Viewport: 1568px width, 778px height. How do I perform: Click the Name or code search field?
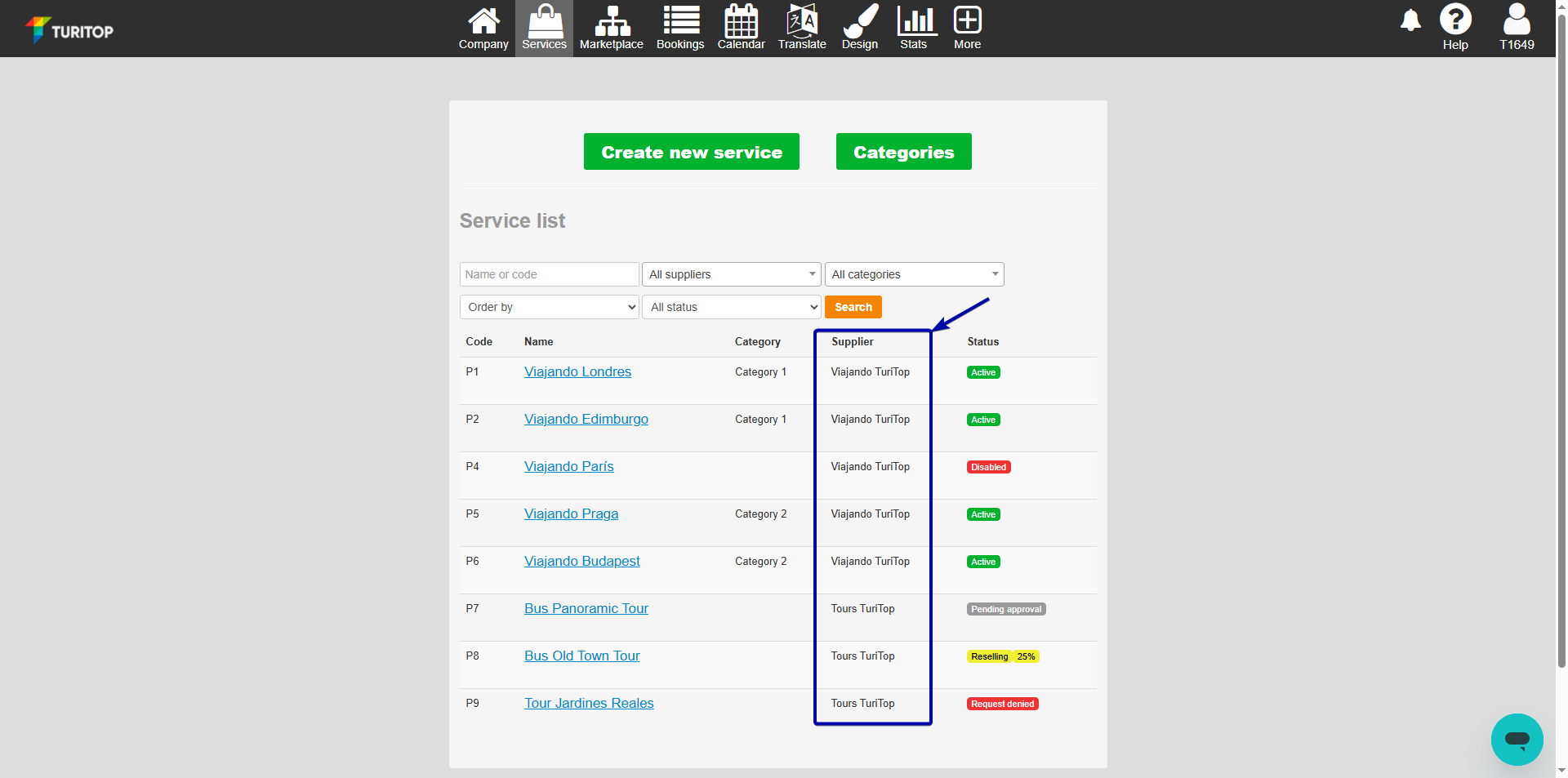549,274
